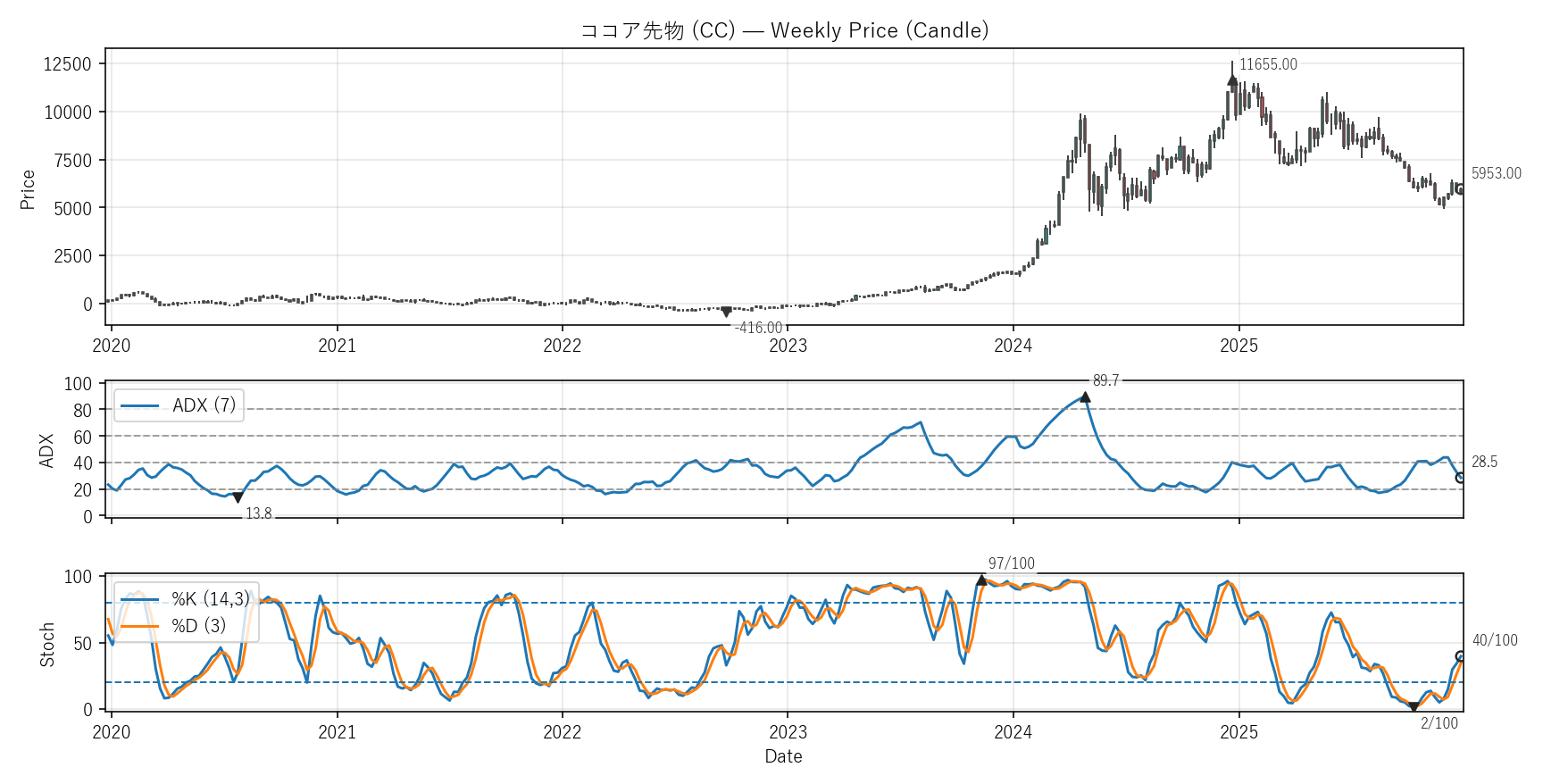The height and width of the screenshot is (784, 1543).
Task: Click the 28.5 ADX value label
Action: 1484,462
